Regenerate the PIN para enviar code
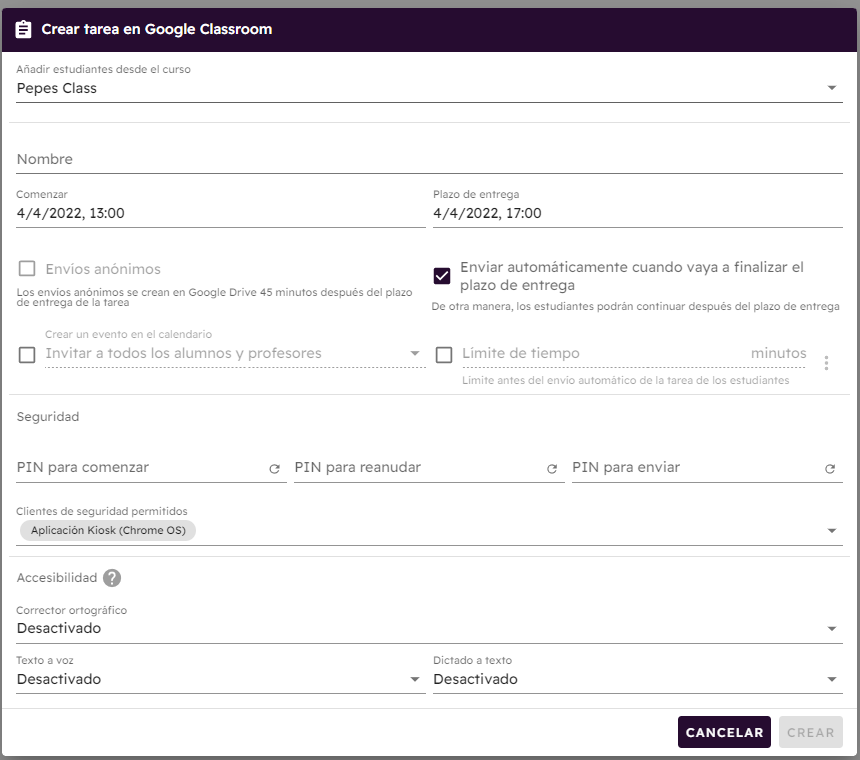 pos(830,468)
